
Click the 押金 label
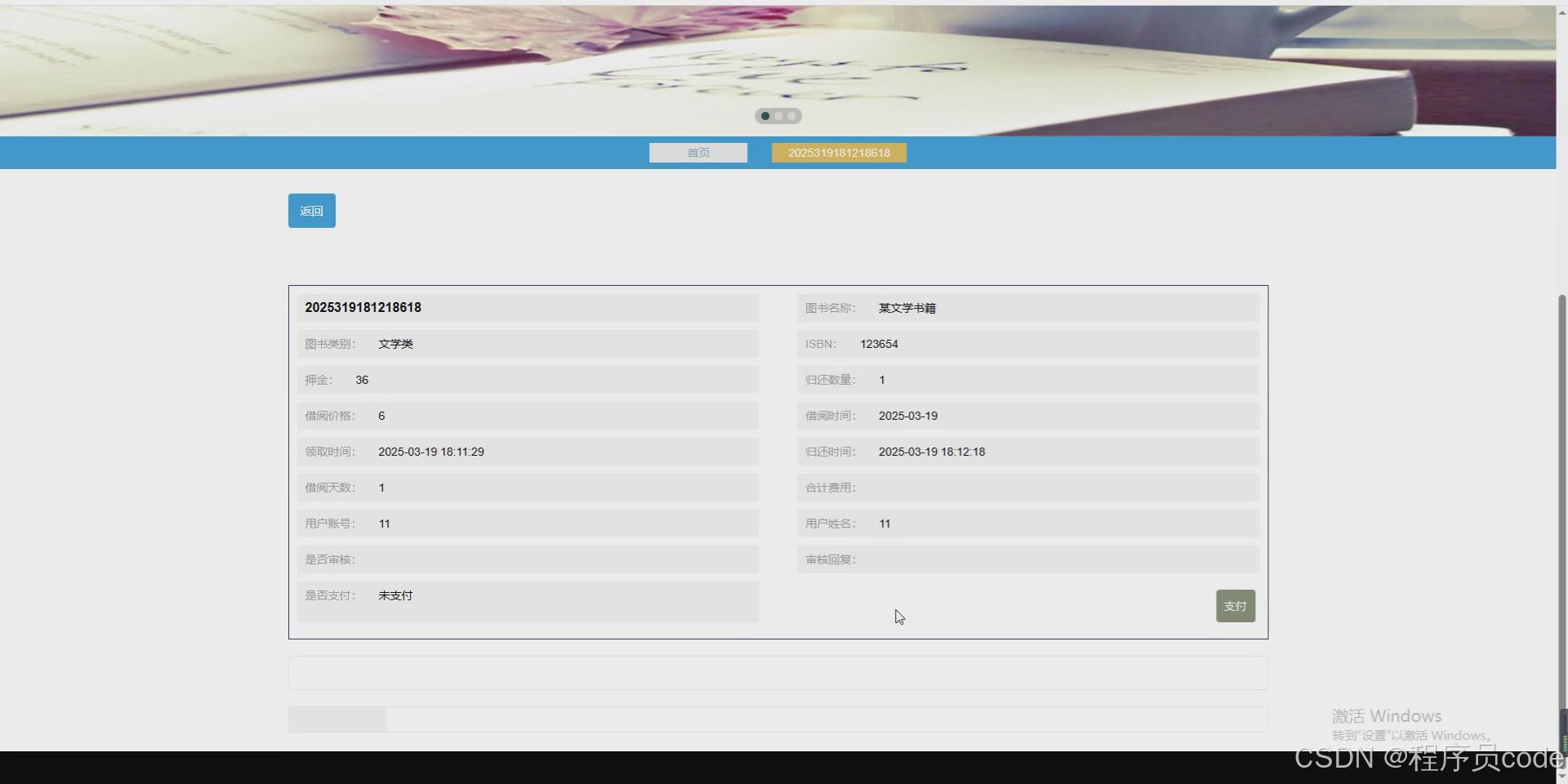point(318,380)
